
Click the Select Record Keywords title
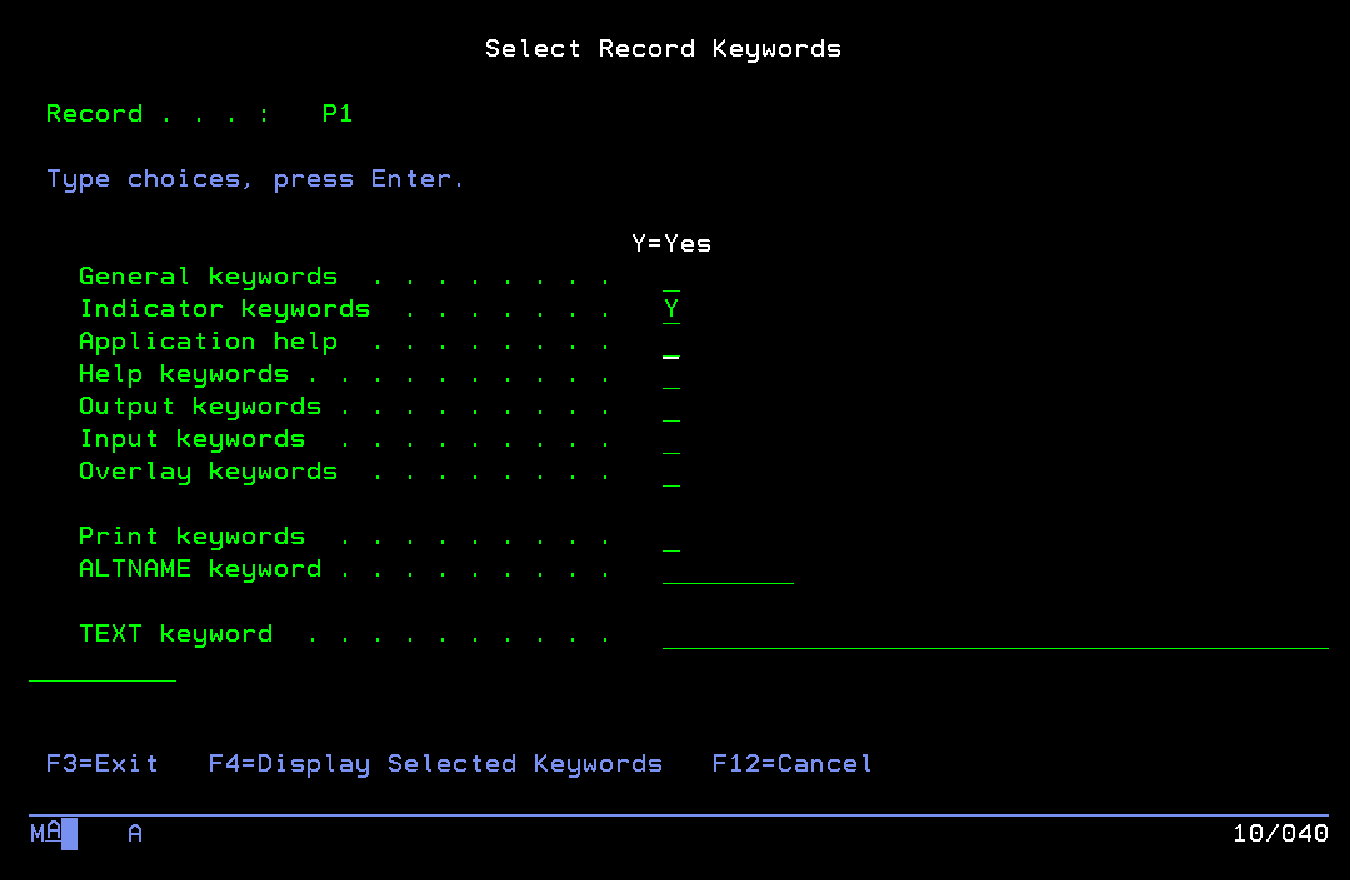662,49
